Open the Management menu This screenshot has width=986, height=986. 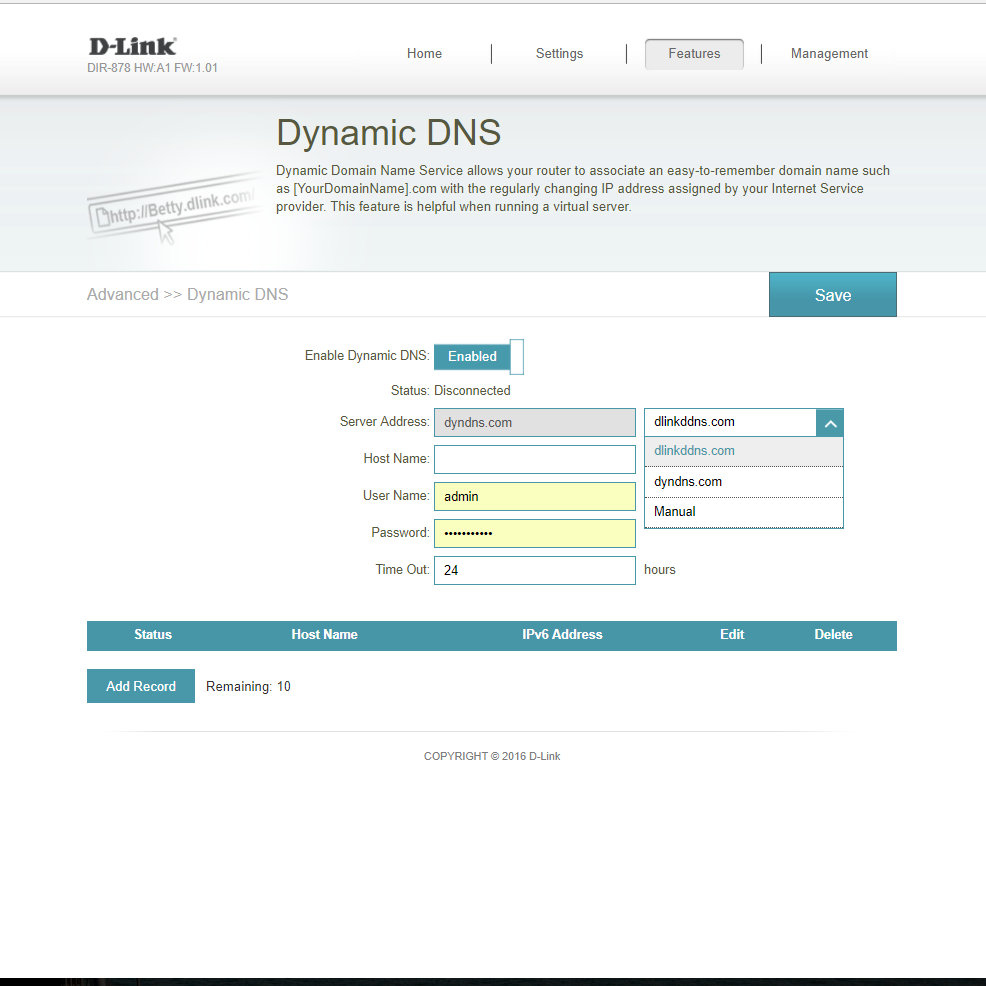tap(829, 54)
